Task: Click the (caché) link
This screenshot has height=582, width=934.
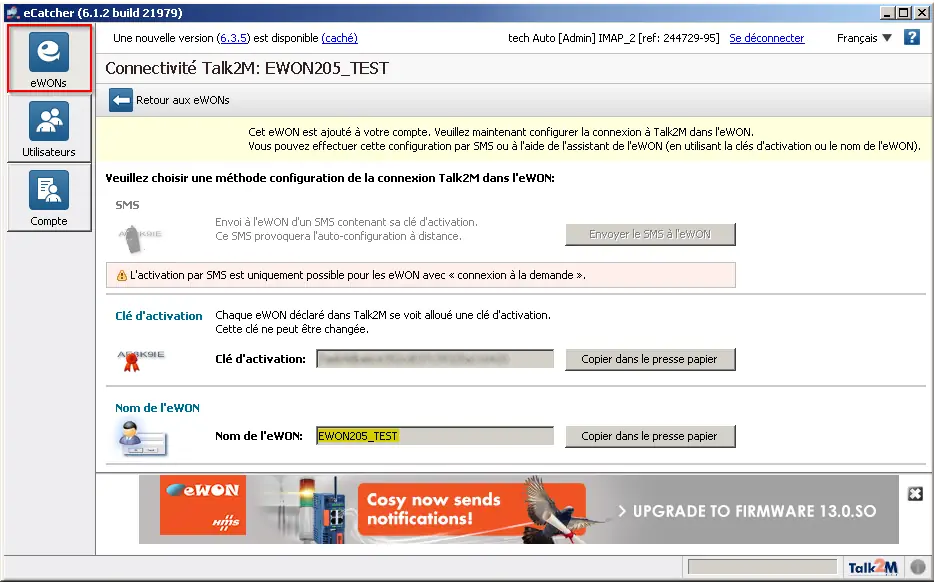Action: (x=340, y=38)
